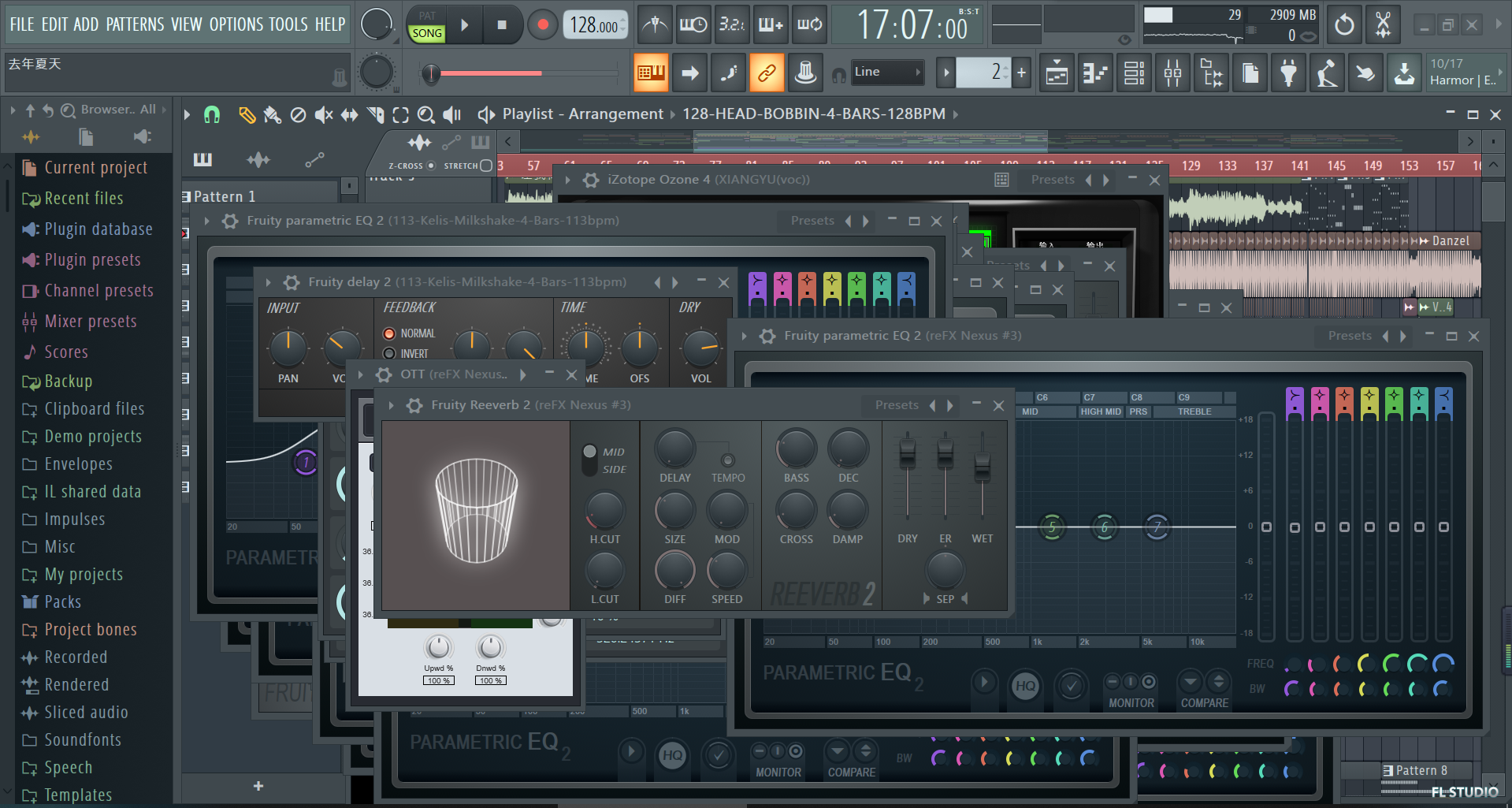Open Presets in iZotope Ozone 4 window
1512x808 pixels.
[x=1053, y=180]
